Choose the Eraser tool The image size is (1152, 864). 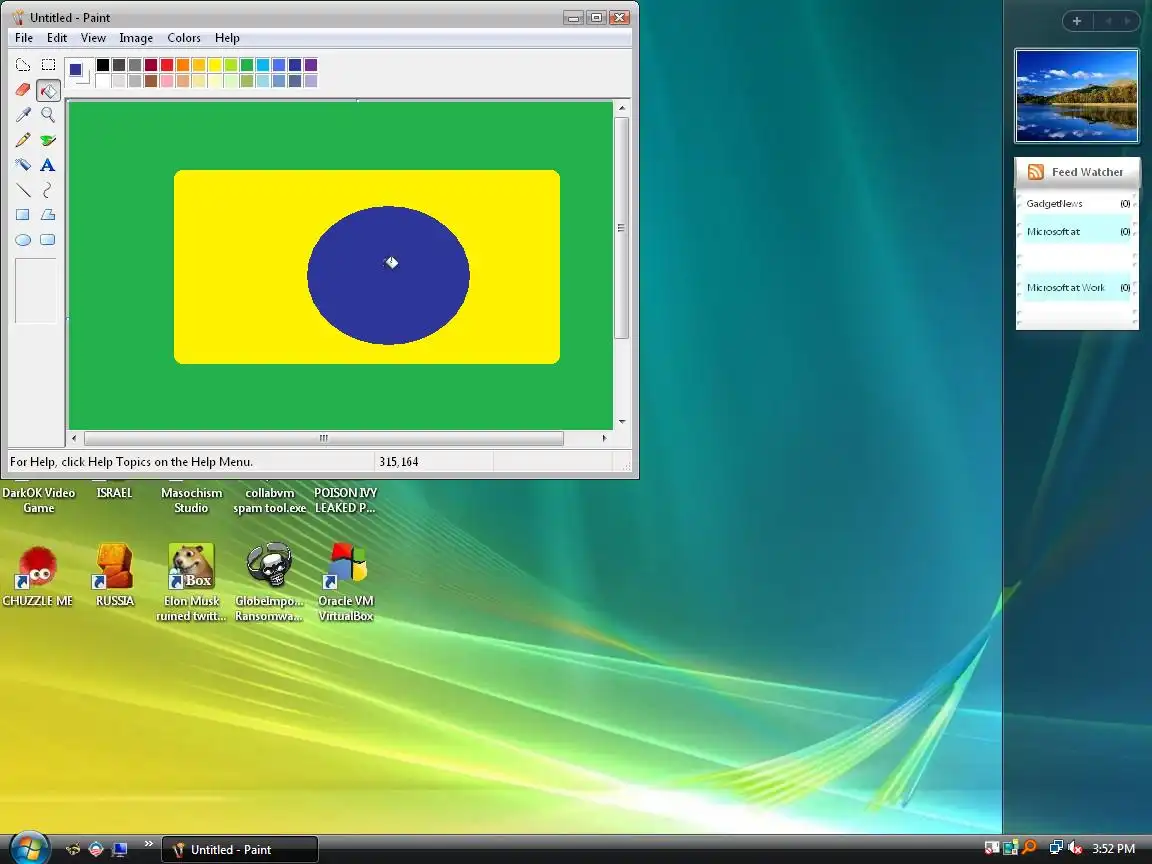click(x=23, y=90)
